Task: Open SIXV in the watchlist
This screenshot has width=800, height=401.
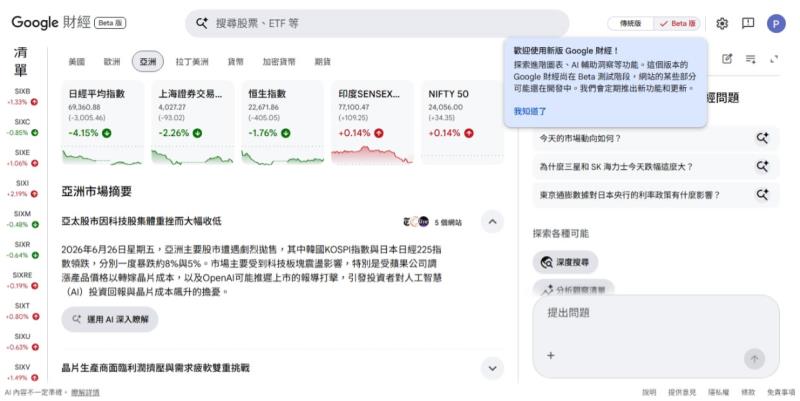Action: click(x=22, y=372)
